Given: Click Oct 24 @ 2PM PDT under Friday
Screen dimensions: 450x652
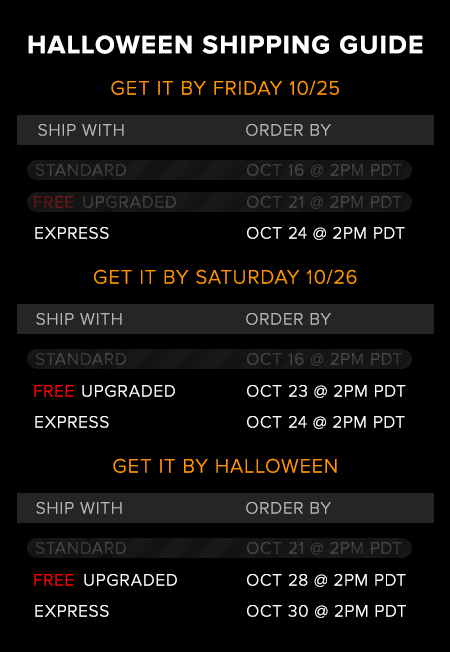Looking at the screenshot, I should pyautogui.click(x=325, y=233).
